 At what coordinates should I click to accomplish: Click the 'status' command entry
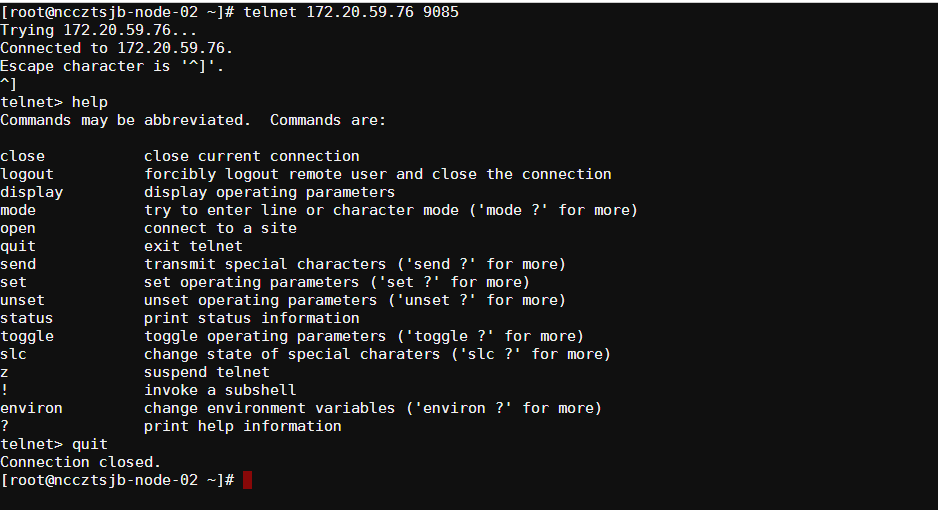(27, 318)
